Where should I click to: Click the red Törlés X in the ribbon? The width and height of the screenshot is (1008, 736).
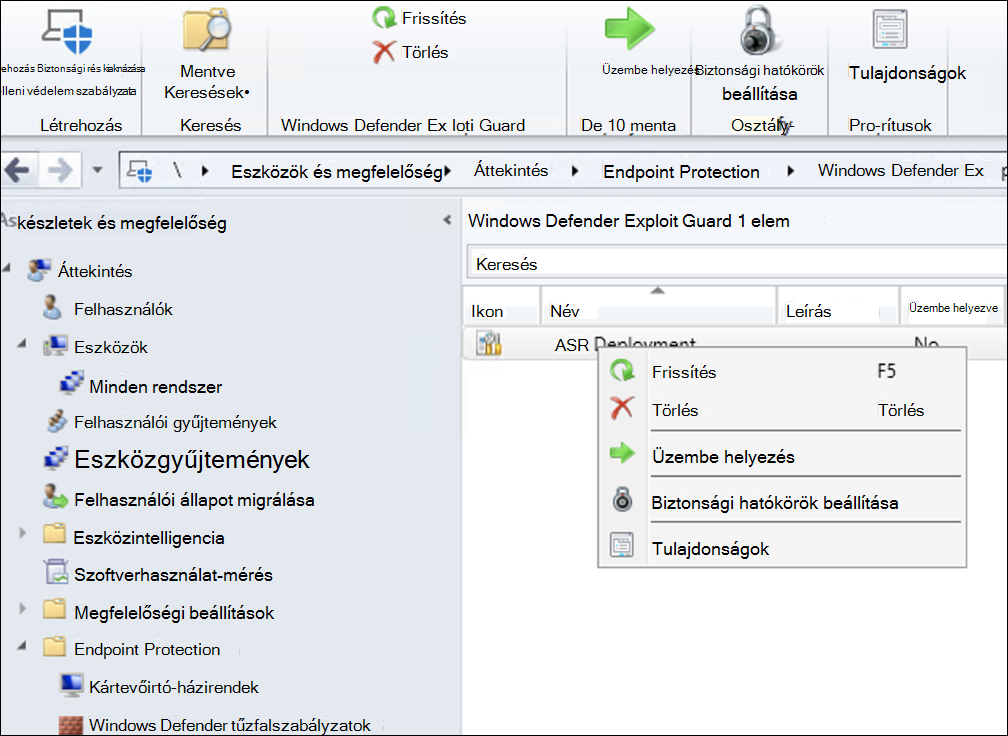pyautogui.click(x=384, y=51)
